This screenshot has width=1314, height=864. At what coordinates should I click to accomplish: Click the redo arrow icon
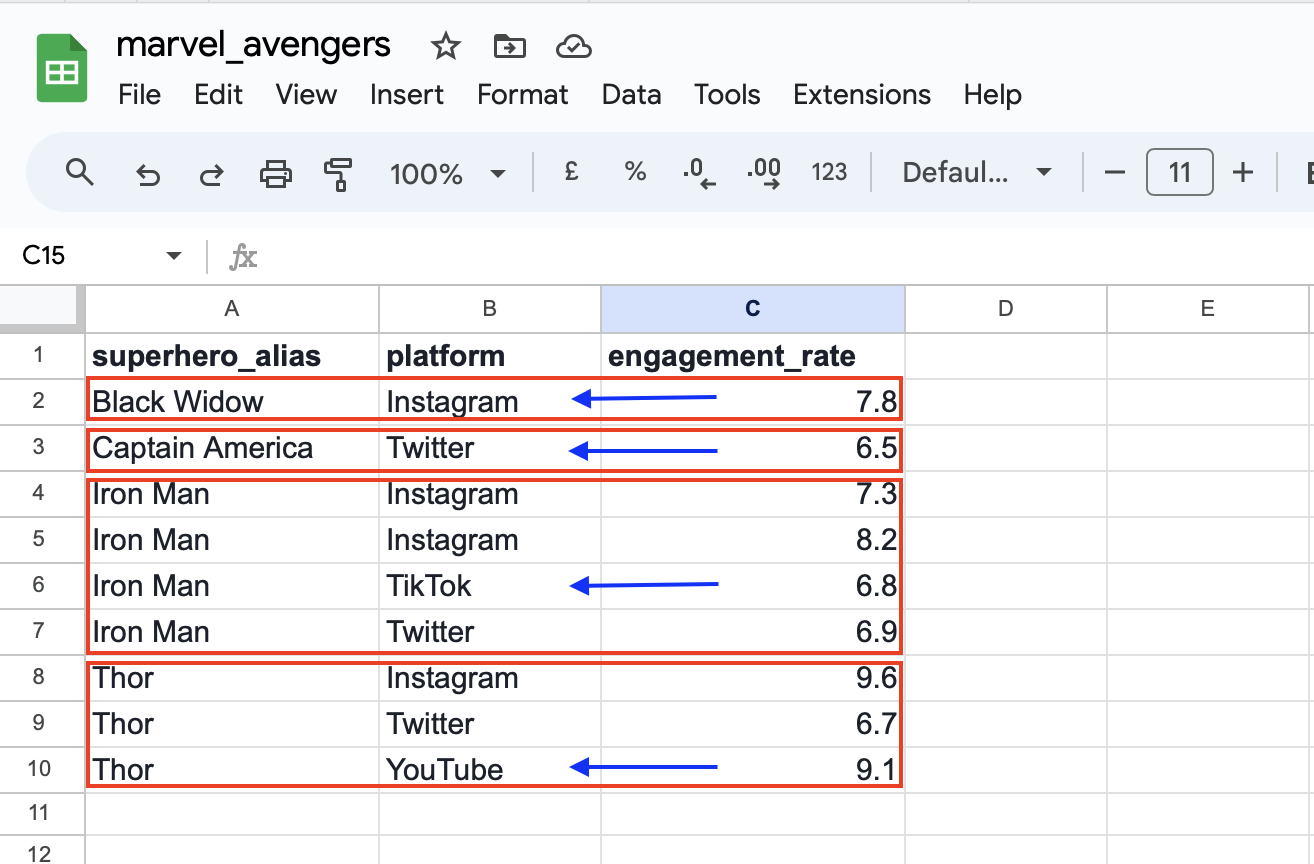[211, 174]
